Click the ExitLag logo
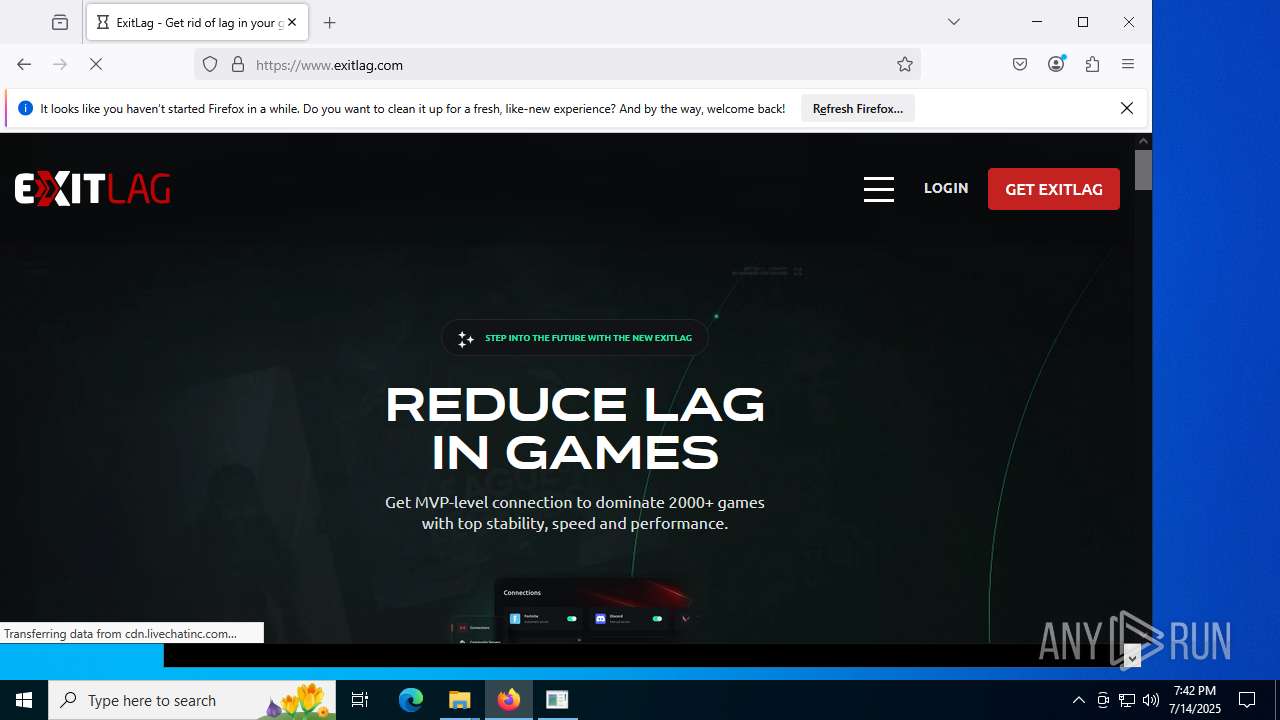Viewport: 1280px width, 720px height. (92, 188)
